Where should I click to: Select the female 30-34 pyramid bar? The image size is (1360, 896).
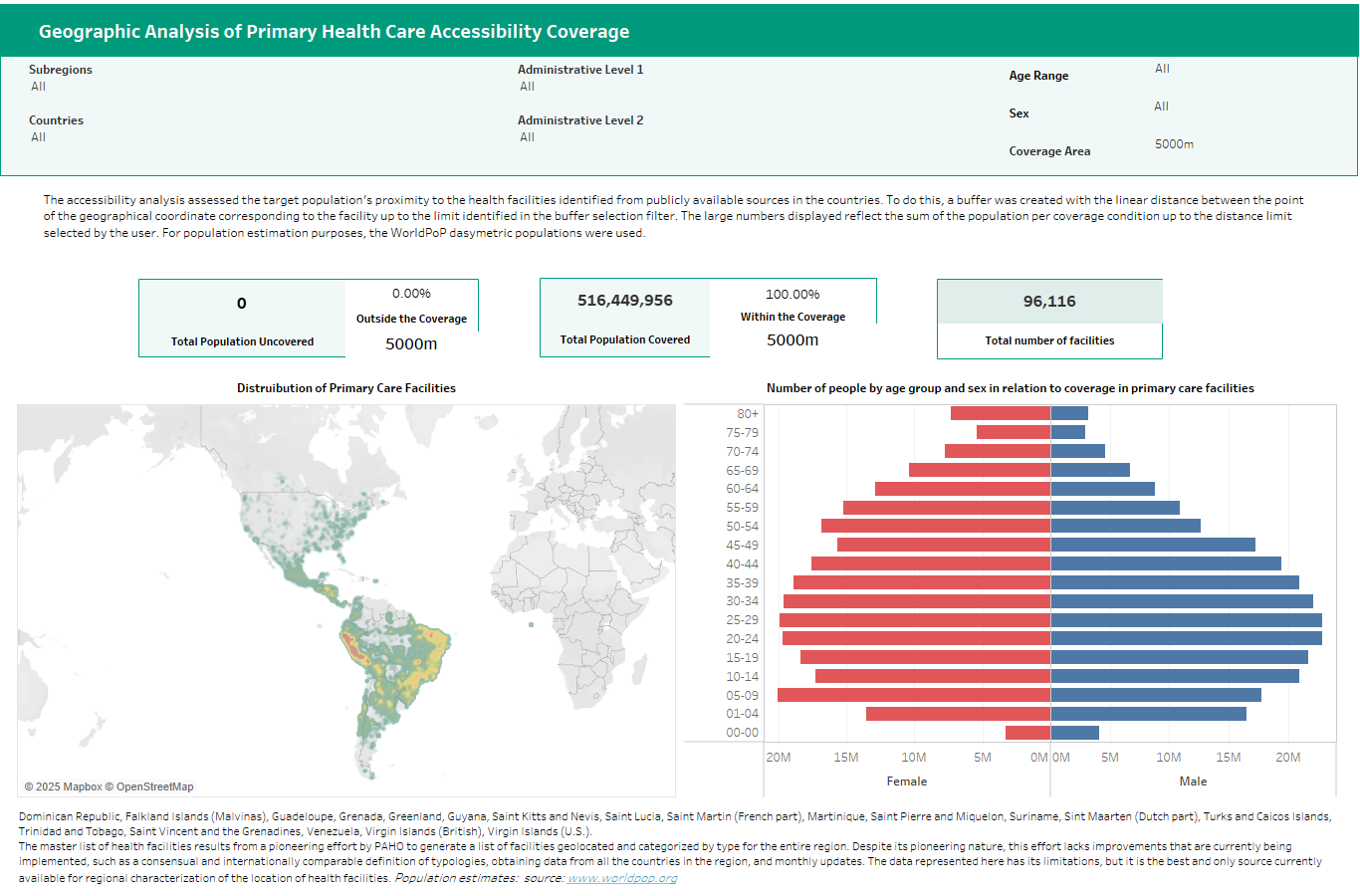(916, 600)
